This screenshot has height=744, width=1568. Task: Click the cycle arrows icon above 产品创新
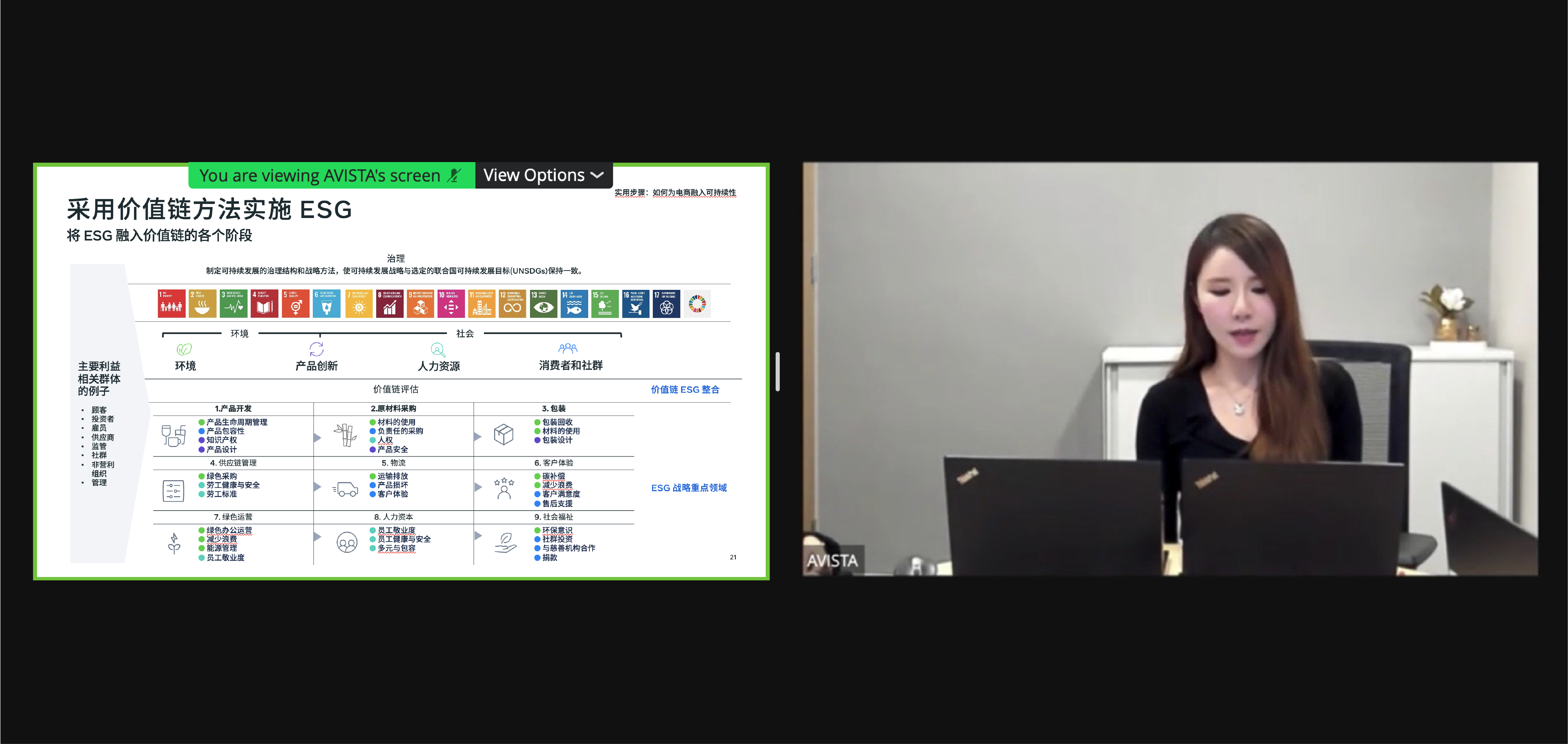(x=316, y=349)
